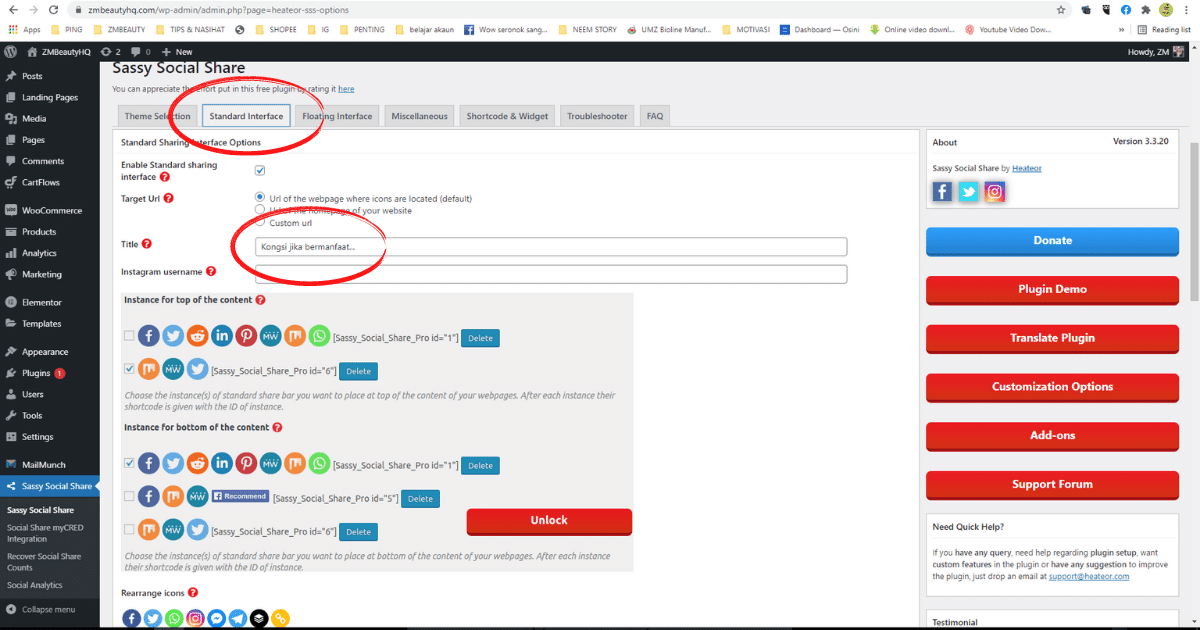The height and width of the screenshot is (630, 1200).
Task: Click the help icon beside Title label
Action: [147, 243]
